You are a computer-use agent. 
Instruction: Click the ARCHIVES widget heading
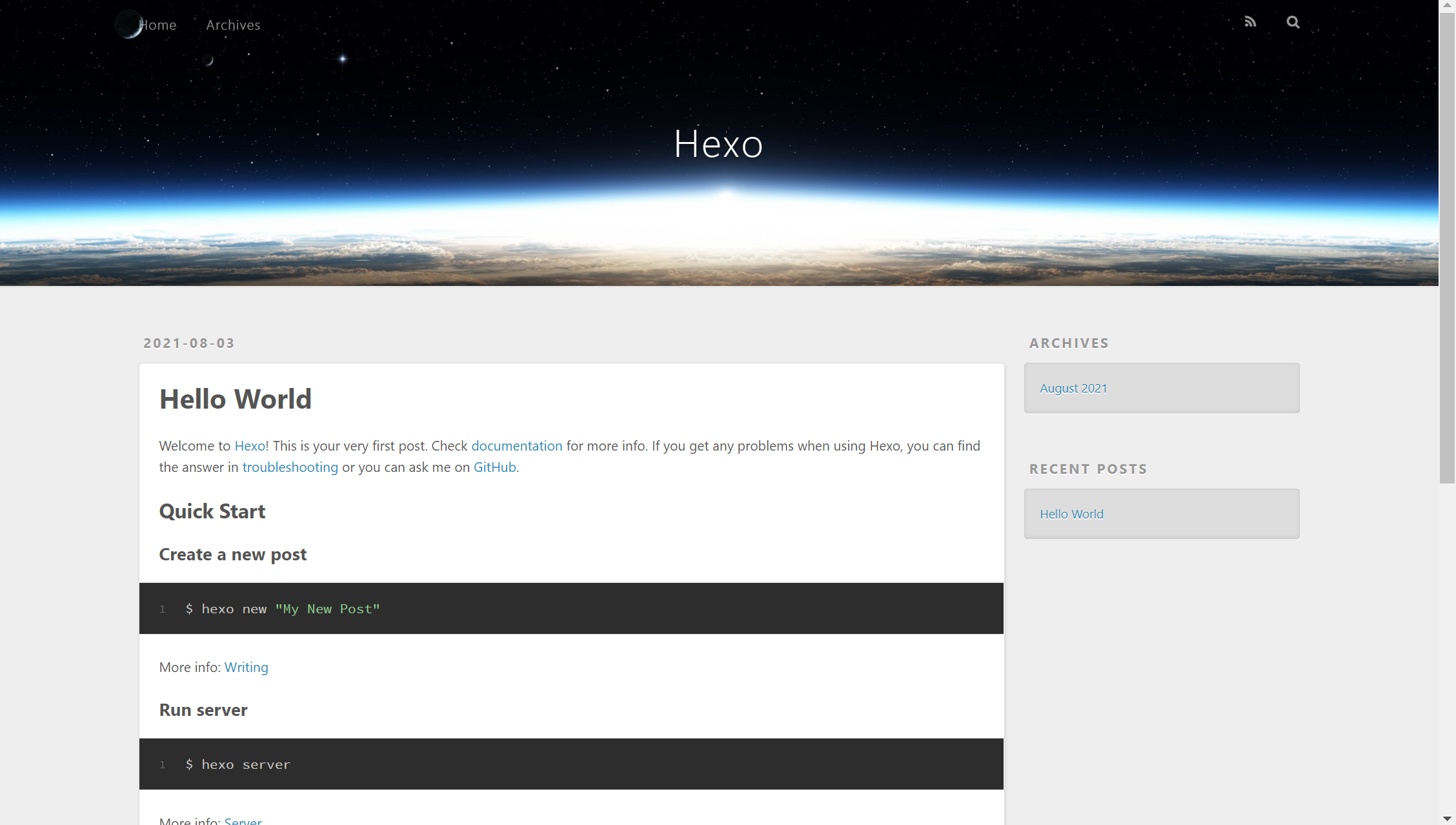1069,343
